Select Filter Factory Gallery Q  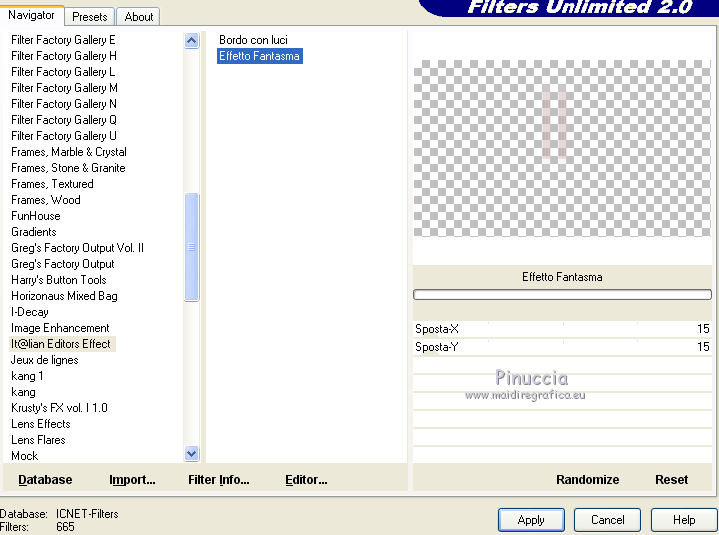click(x=64, y=120)
